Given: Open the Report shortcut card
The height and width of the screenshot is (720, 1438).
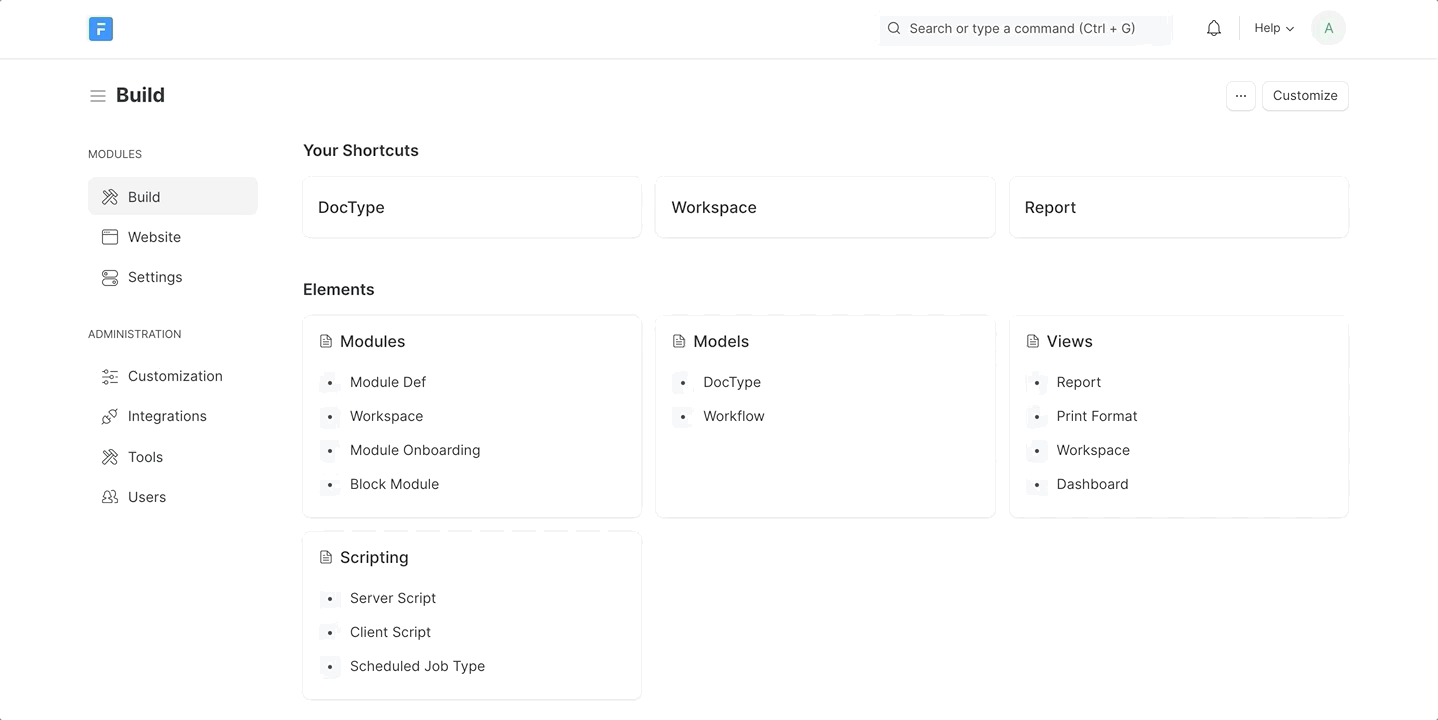Looking at the screenshot, I should click(x=1178, y=208).
